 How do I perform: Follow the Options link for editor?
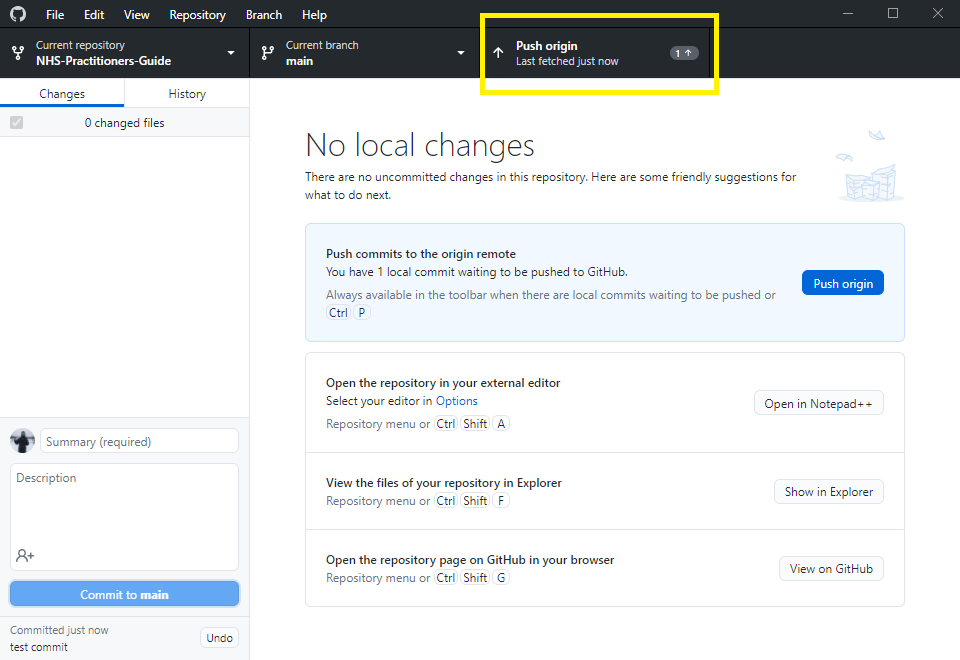(x=456, y=401)
